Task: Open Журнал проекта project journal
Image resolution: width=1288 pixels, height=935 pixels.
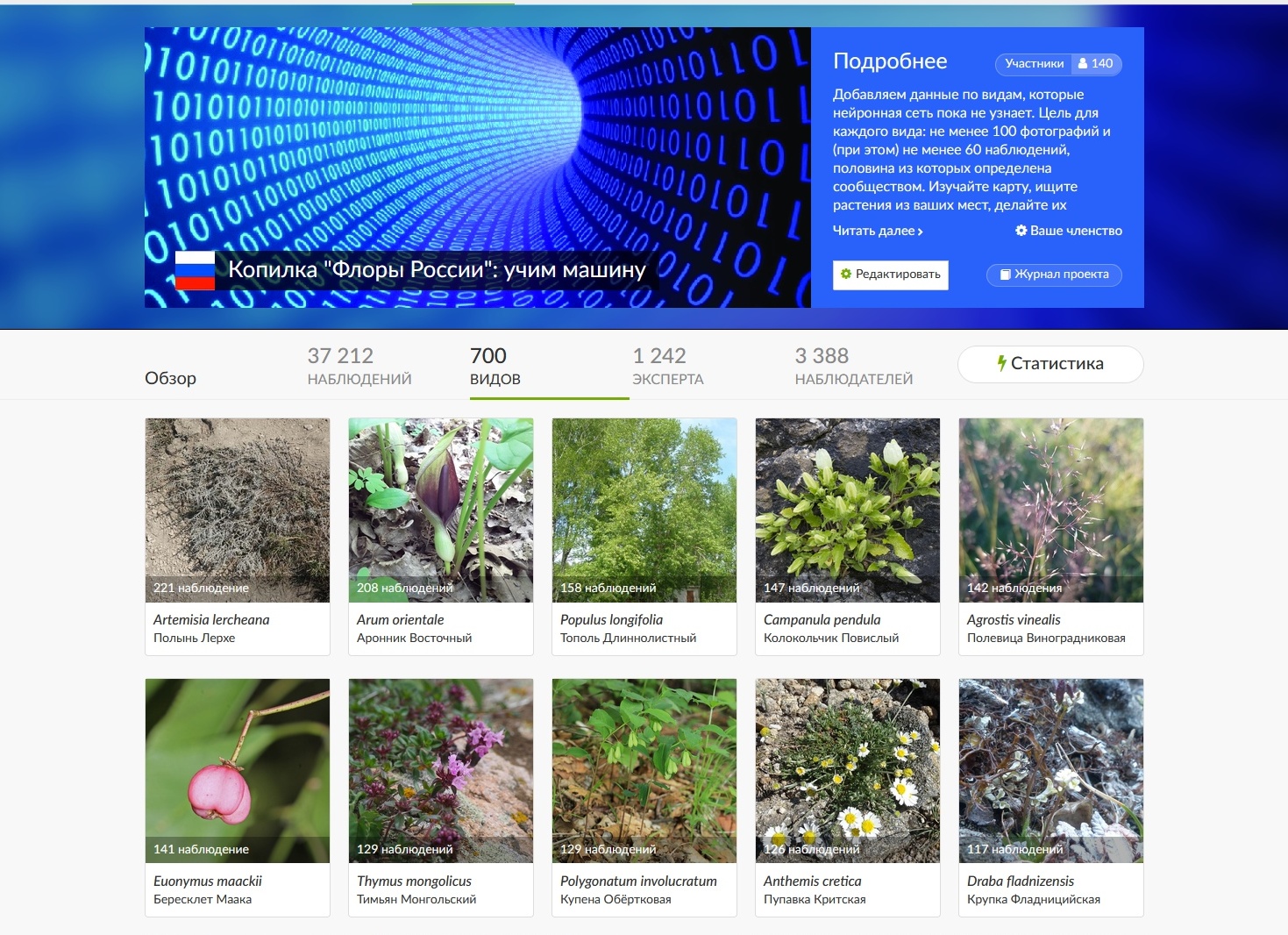Action: pos(1054,275)
